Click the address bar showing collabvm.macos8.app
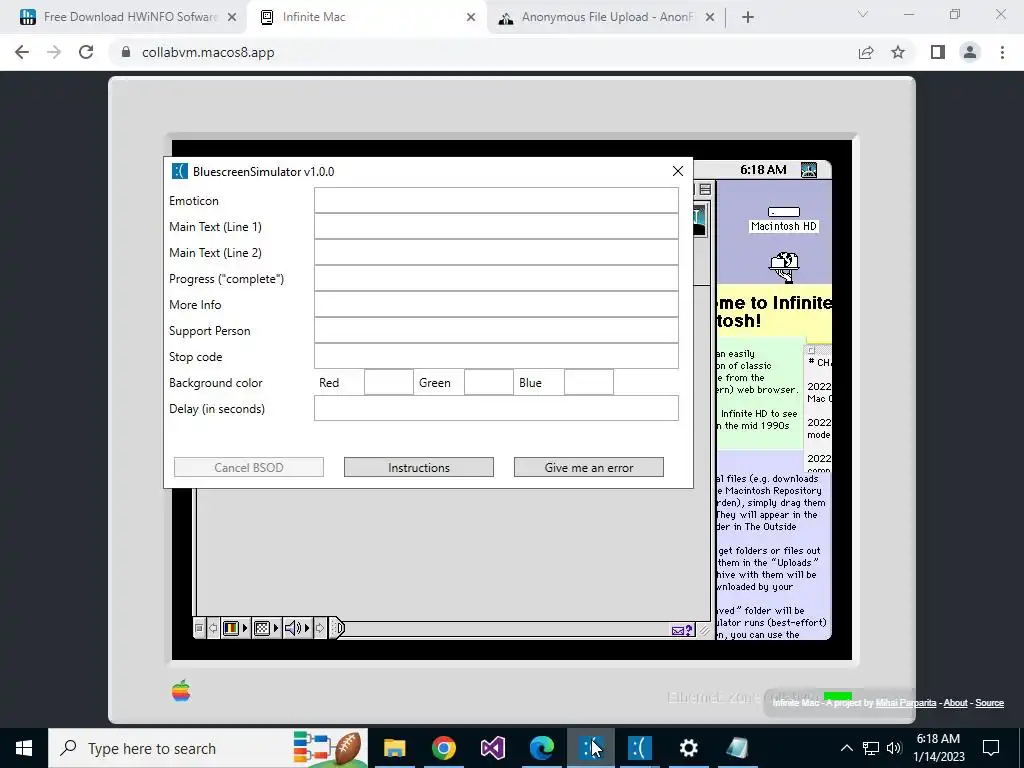This screenshot has height=768, width=1024. 481,52
